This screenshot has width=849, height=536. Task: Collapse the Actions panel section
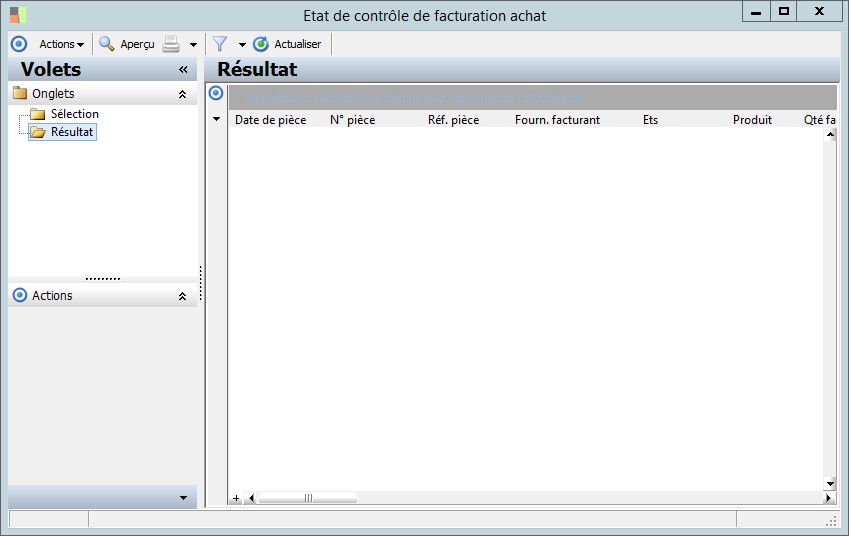click(182, 296)
